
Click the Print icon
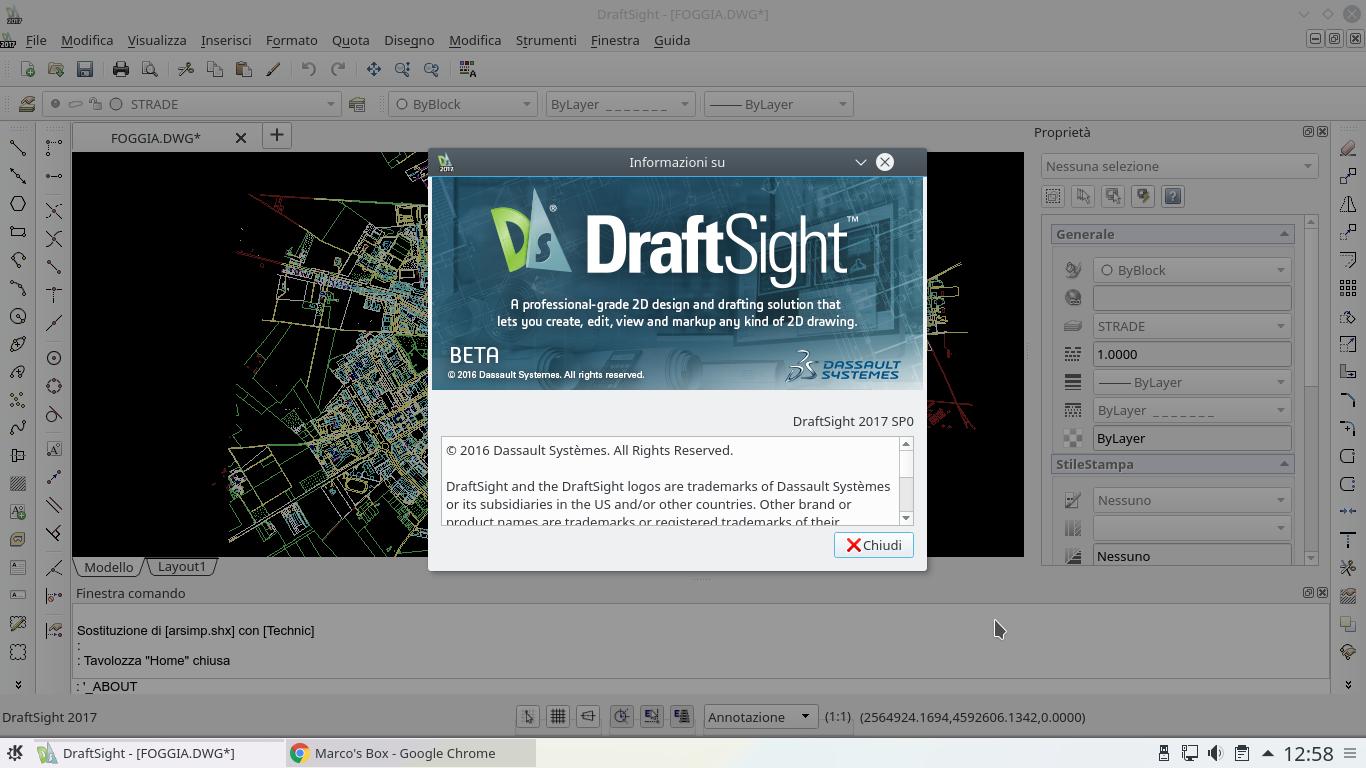121,69
